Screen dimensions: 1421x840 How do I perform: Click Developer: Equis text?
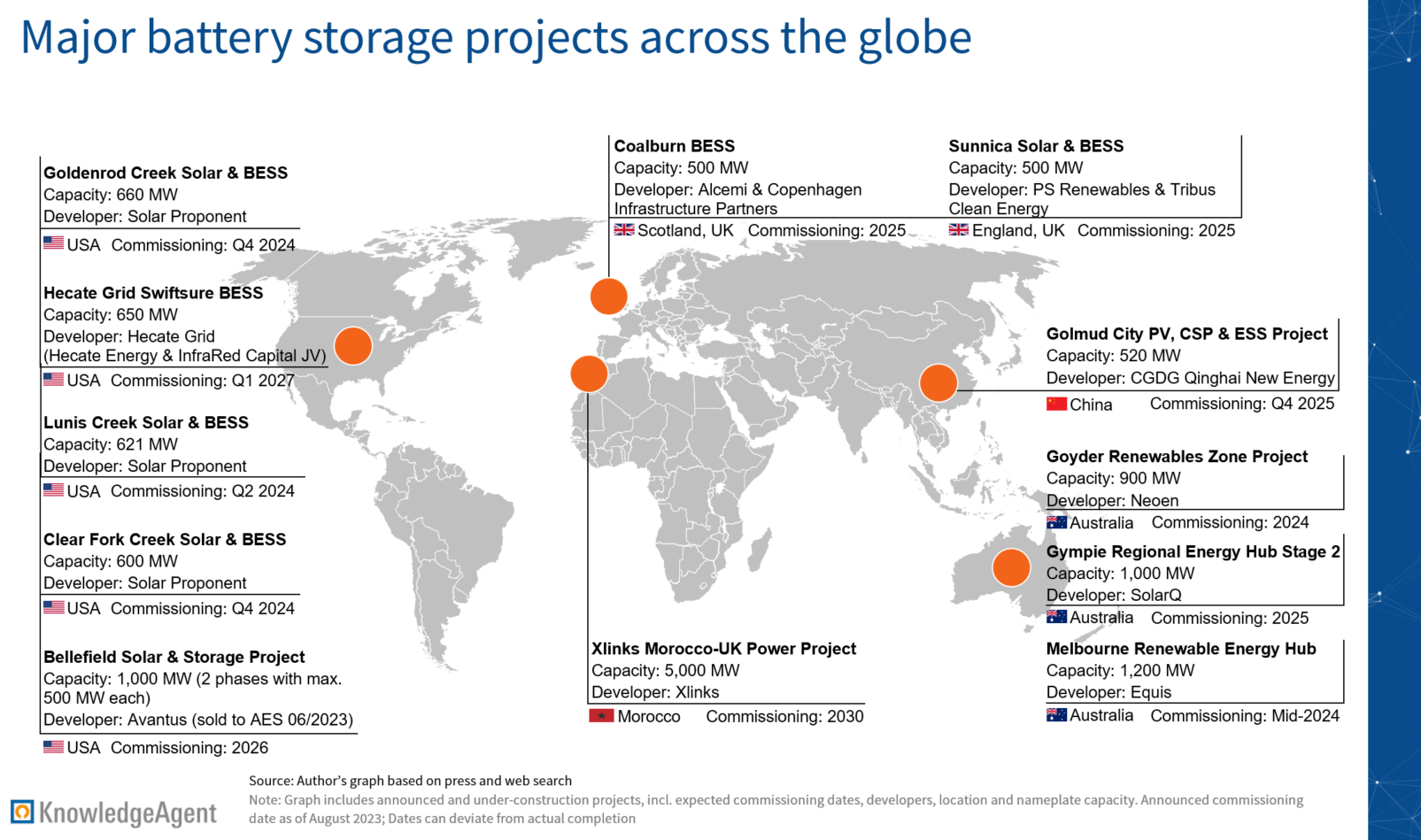pyautogui.click(x=1108, y=692)
